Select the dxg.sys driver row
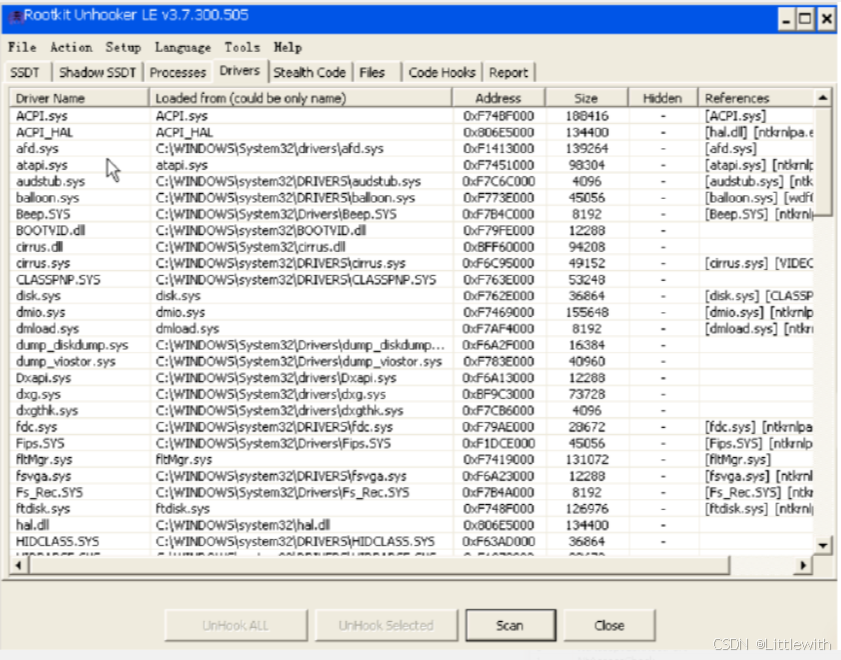This screenshot has height=660, width=841. [411, 394]
